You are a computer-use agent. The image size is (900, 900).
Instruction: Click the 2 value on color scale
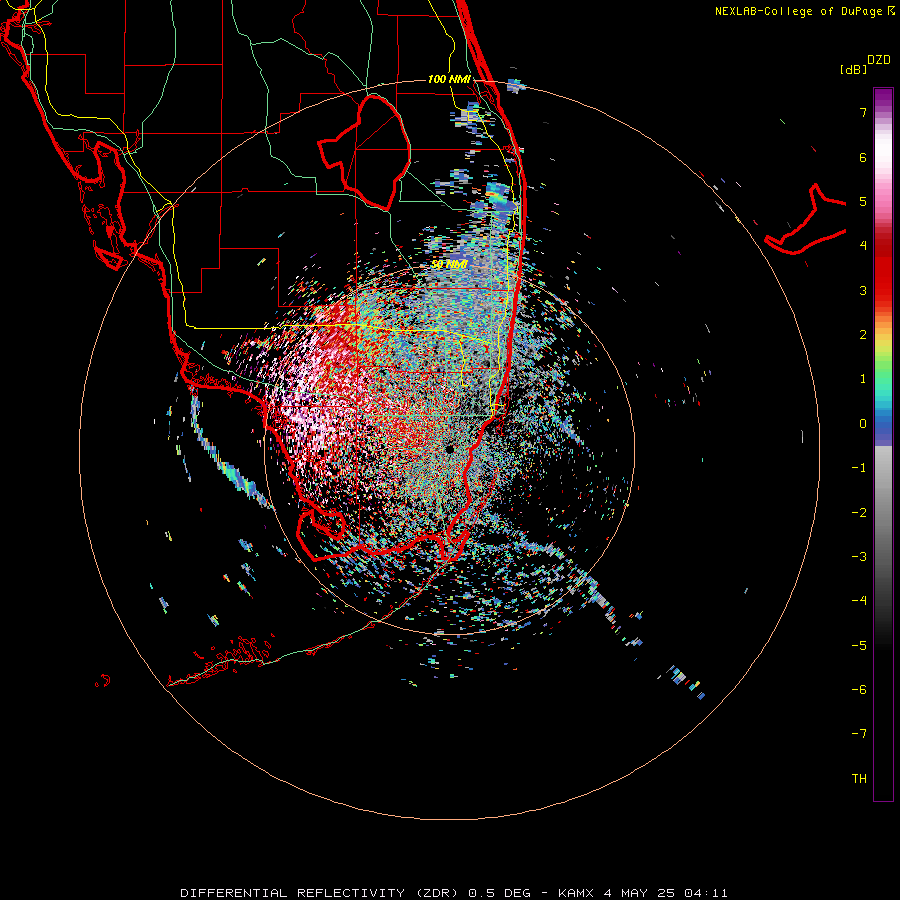click(x=863, y=335)
